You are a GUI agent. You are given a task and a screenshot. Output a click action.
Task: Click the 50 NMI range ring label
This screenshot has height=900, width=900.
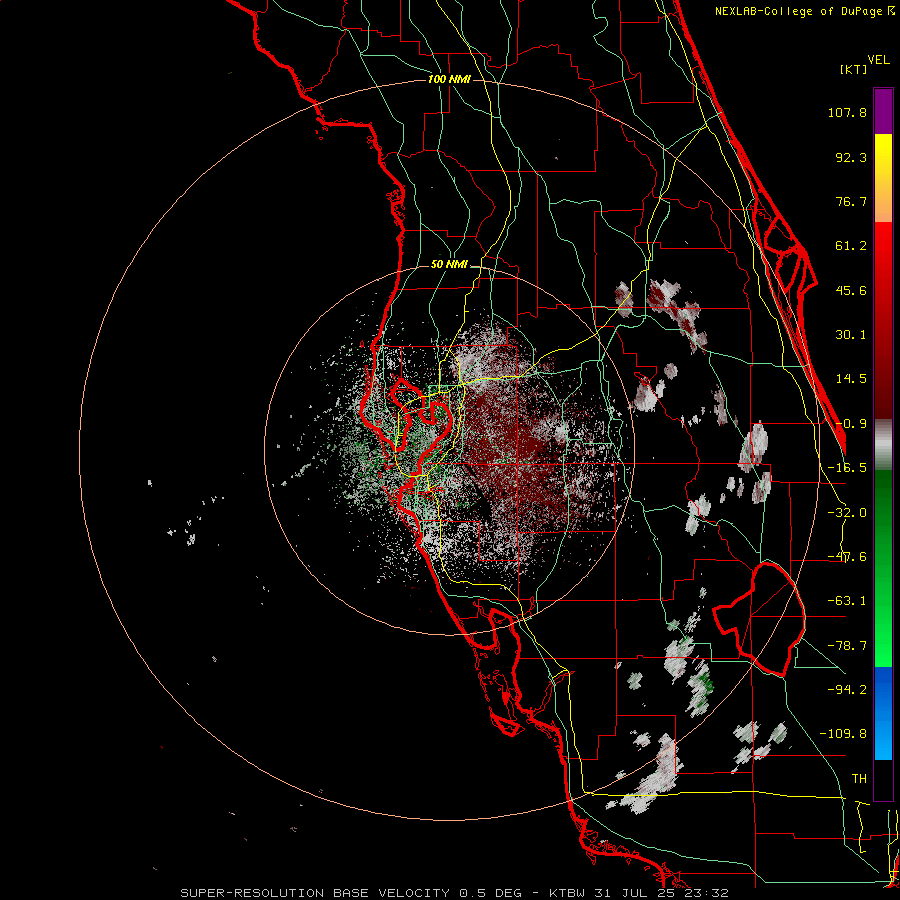tap(449, 265)
